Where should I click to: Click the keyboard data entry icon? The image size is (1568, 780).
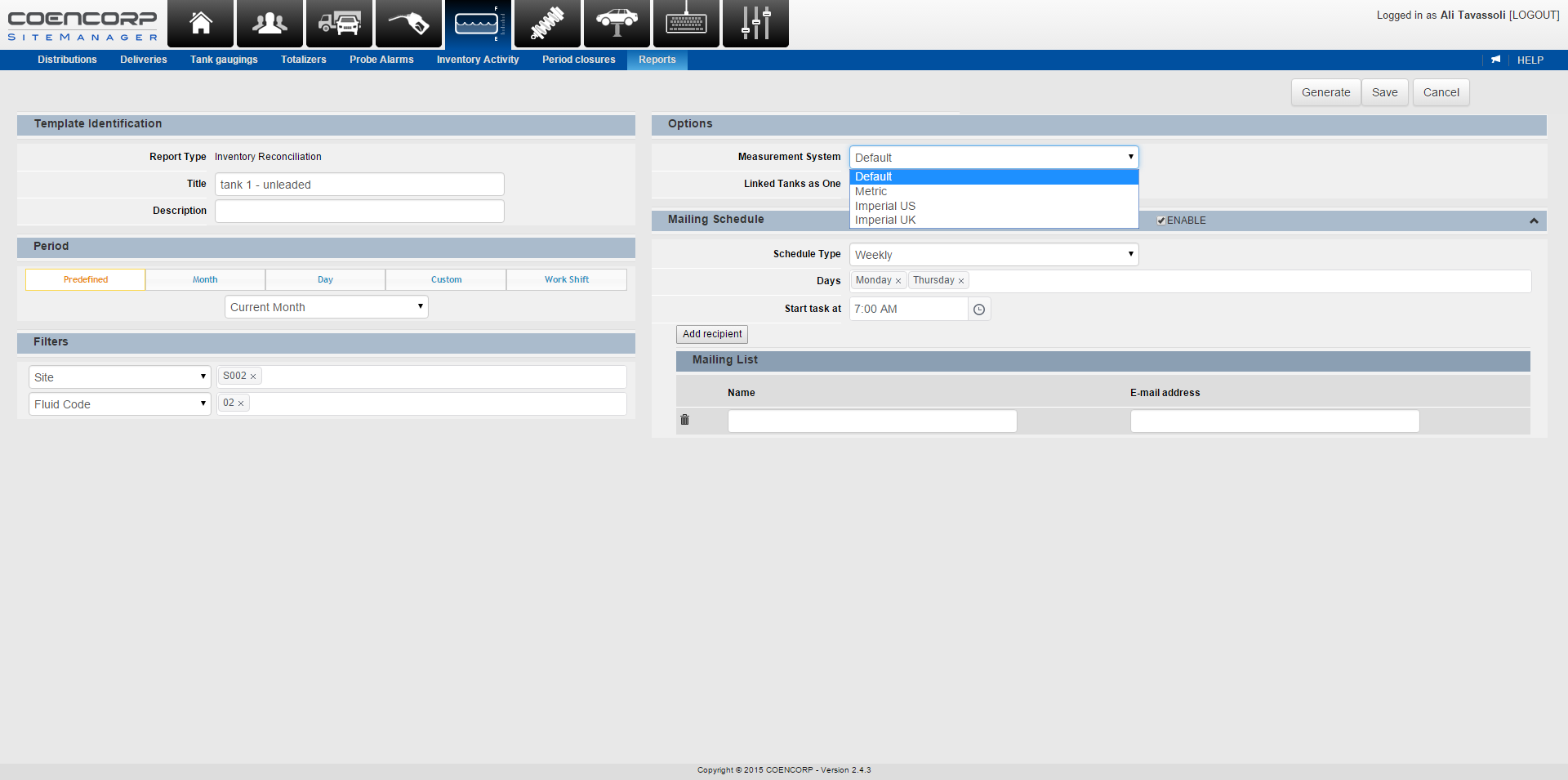pyautogui.click(x=685, y=24)
